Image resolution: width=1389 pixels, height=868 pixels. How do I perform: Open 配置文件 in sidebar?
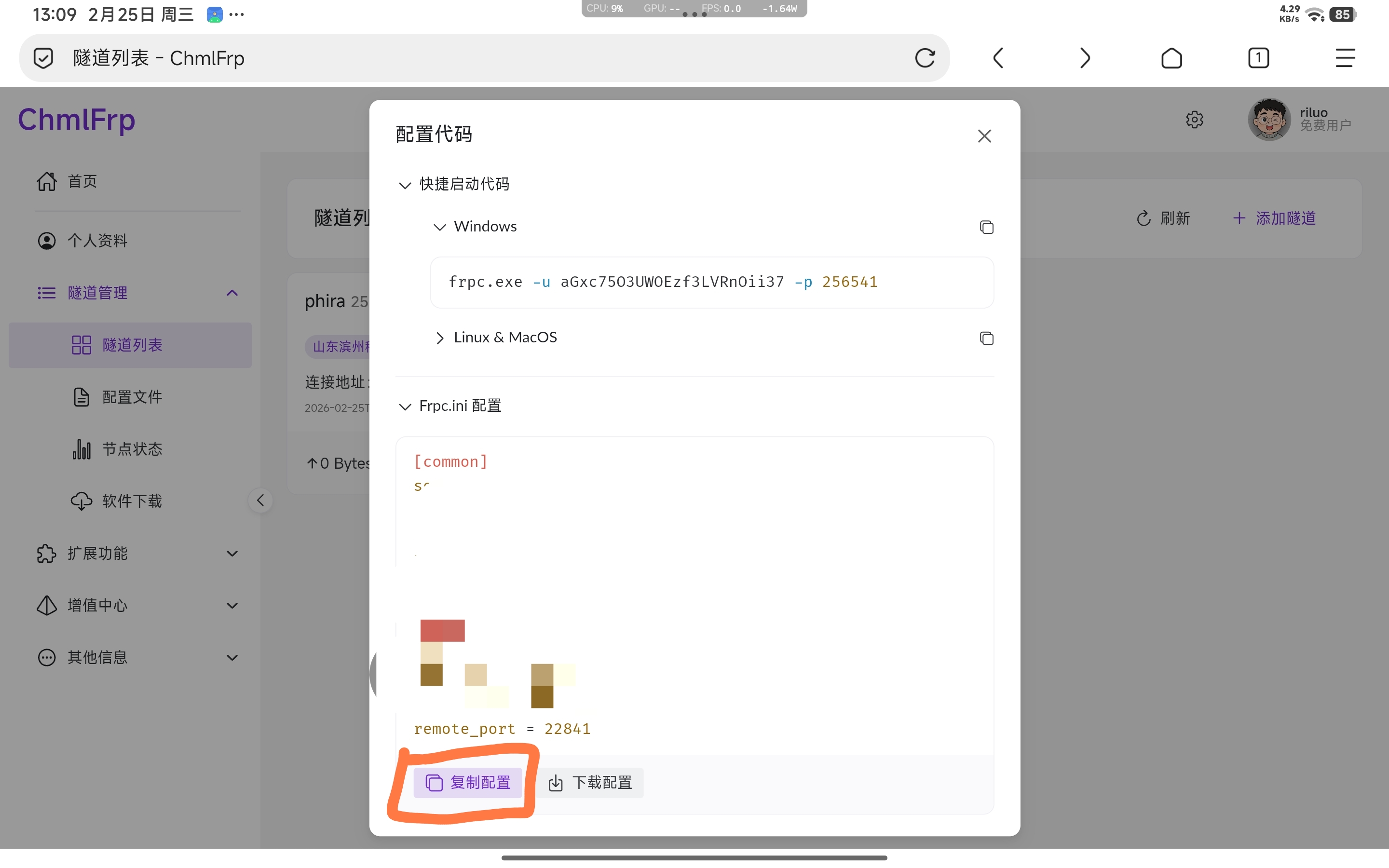tap(132, 397)
